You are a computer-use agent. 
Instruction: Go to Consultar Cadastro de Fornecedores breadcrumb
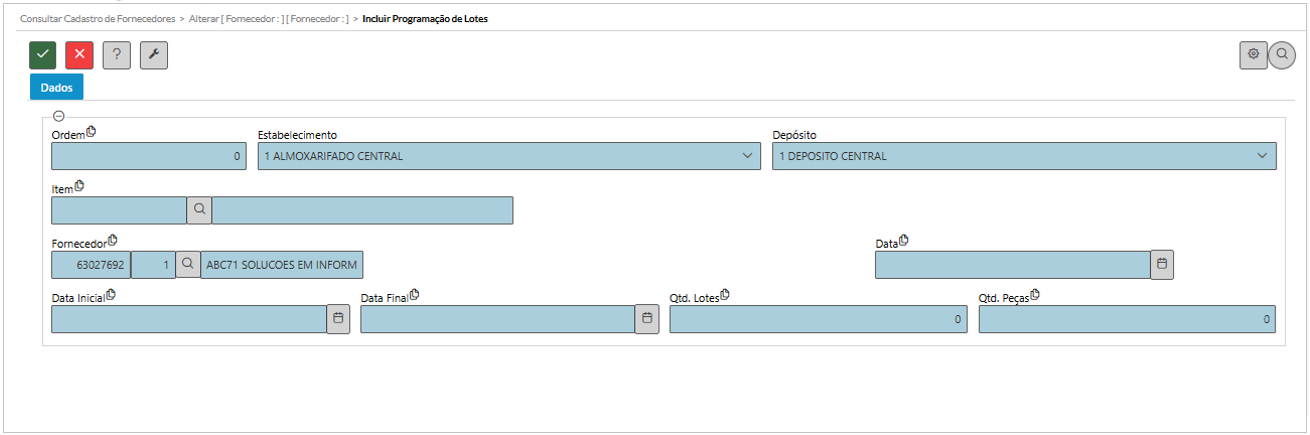(97, 19)
